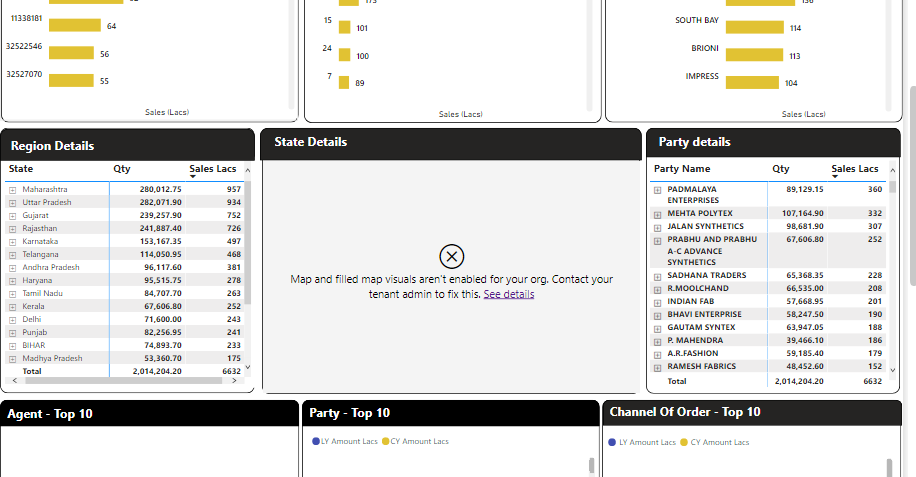Image resolution: width=916 pixels, height=477 pixels.
Task: Sort Party details by Party Name
Action: coord(682,169)
